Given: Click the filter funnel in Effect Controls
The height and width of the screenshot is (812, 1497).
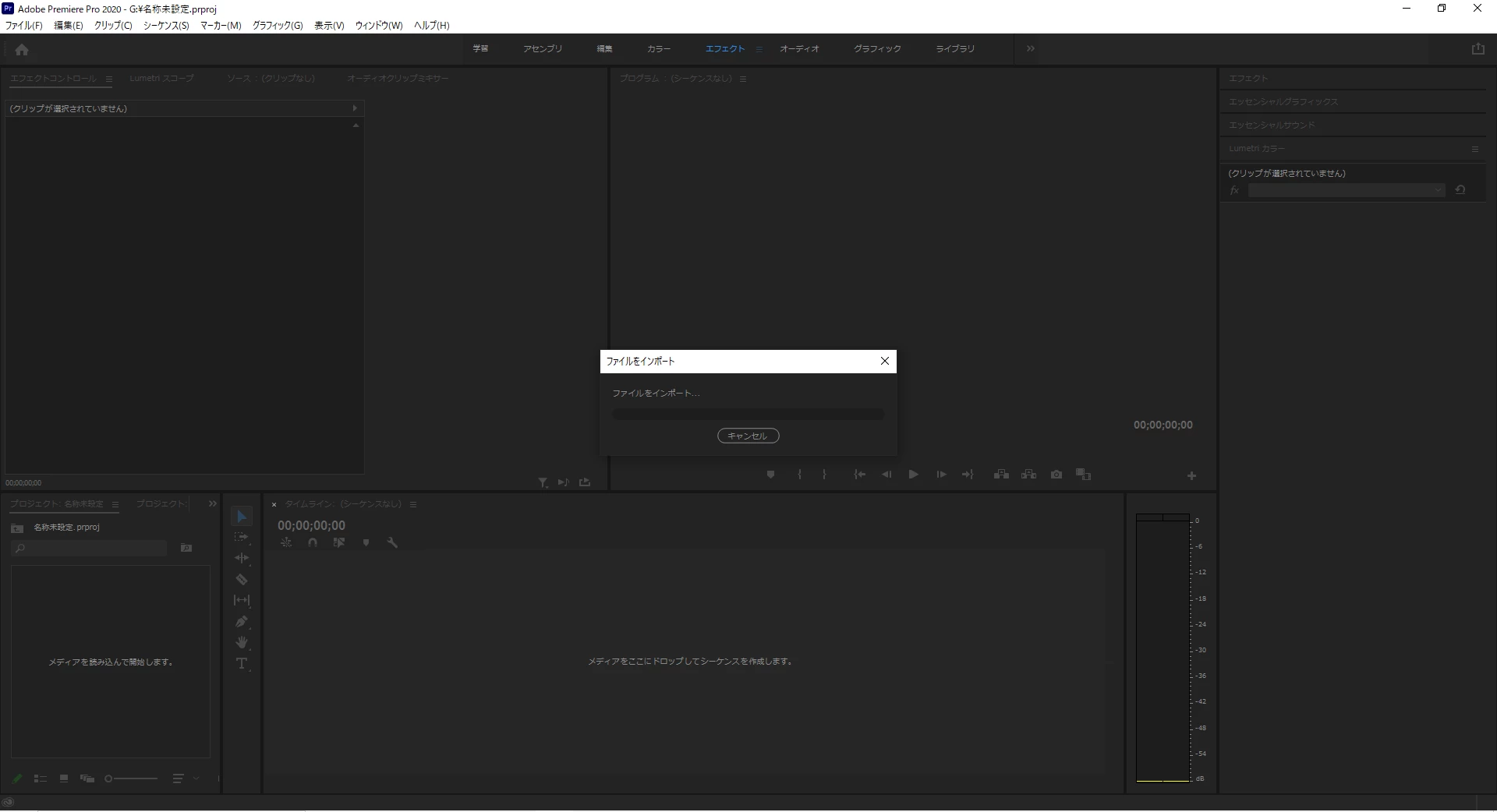Looking at the screenshot, I should tap(543, 483).
